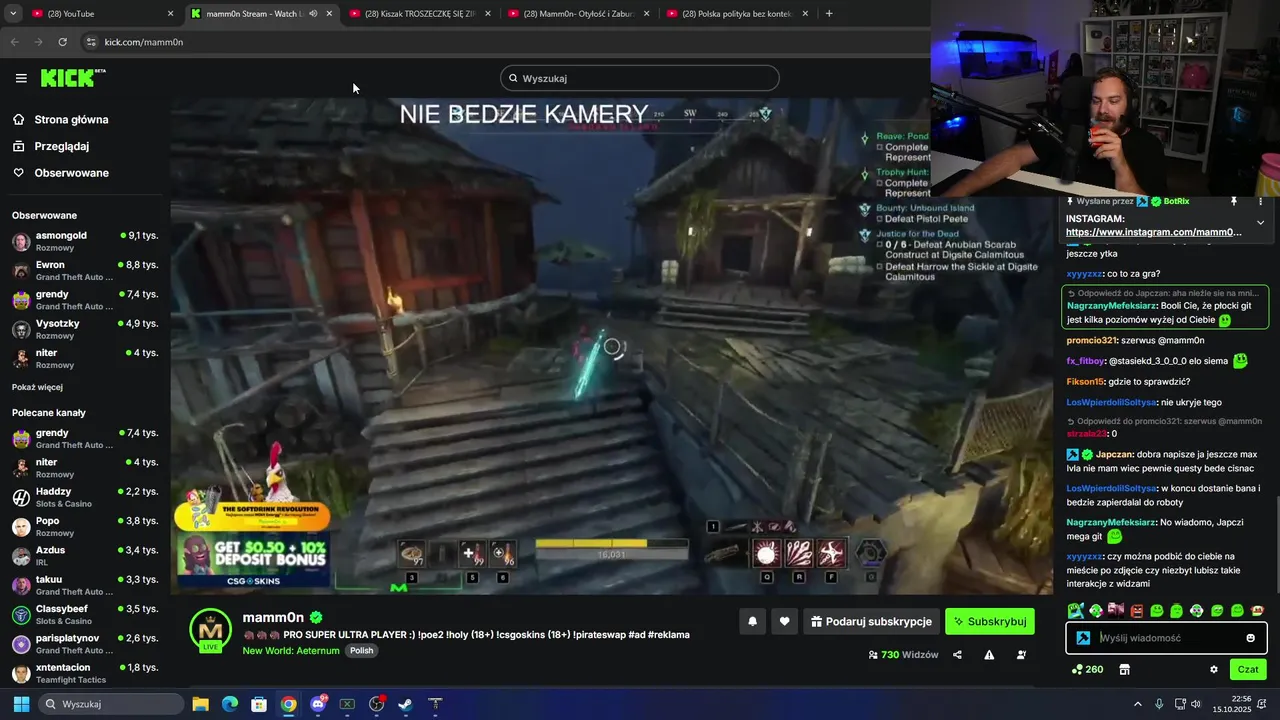Open Classybeef channel in recommended list
Viewport: 1280px width, 720px height.
pyautogui.click(x=85, y=614)
